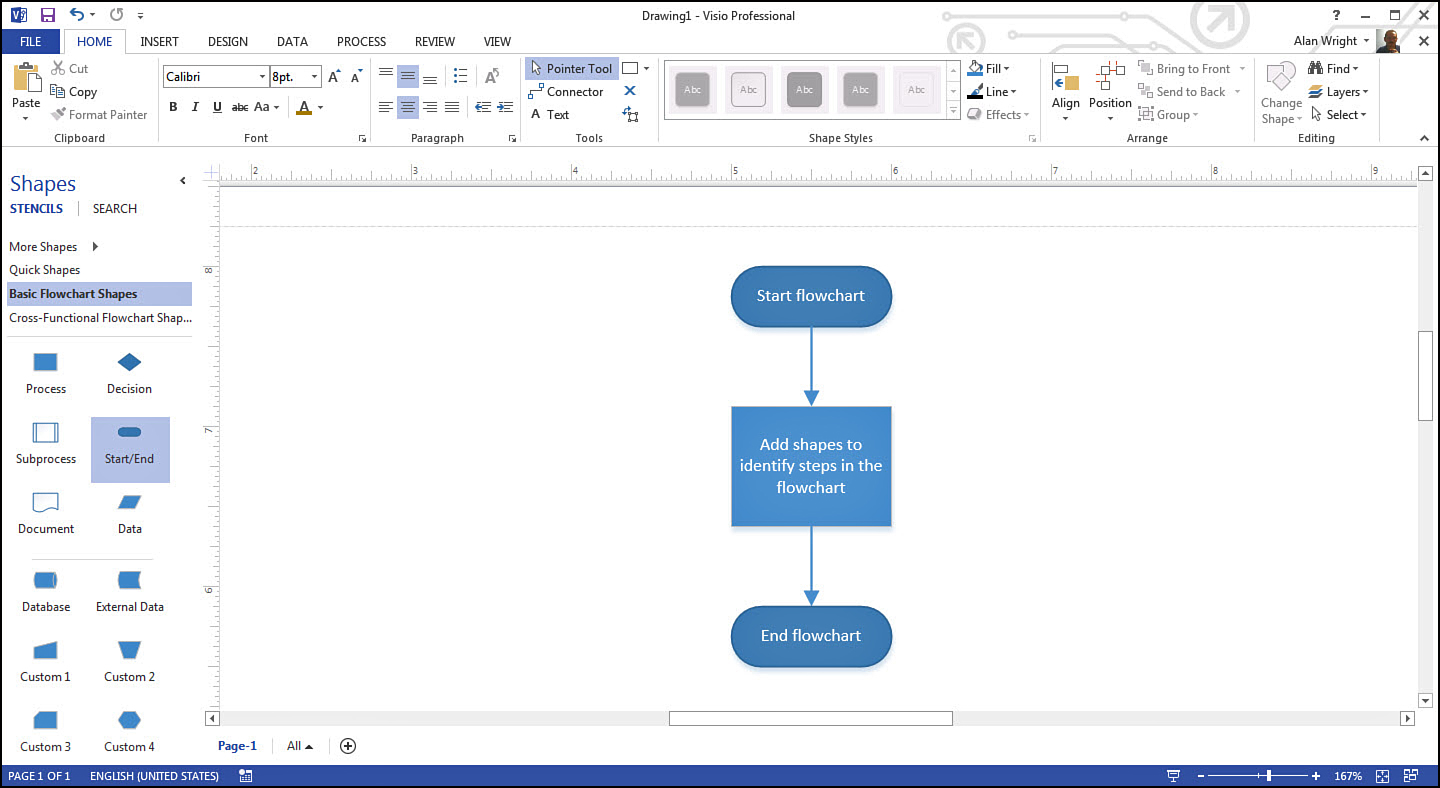
Task: Toggle Bold formatting
Action: click(x=173, y=107)
